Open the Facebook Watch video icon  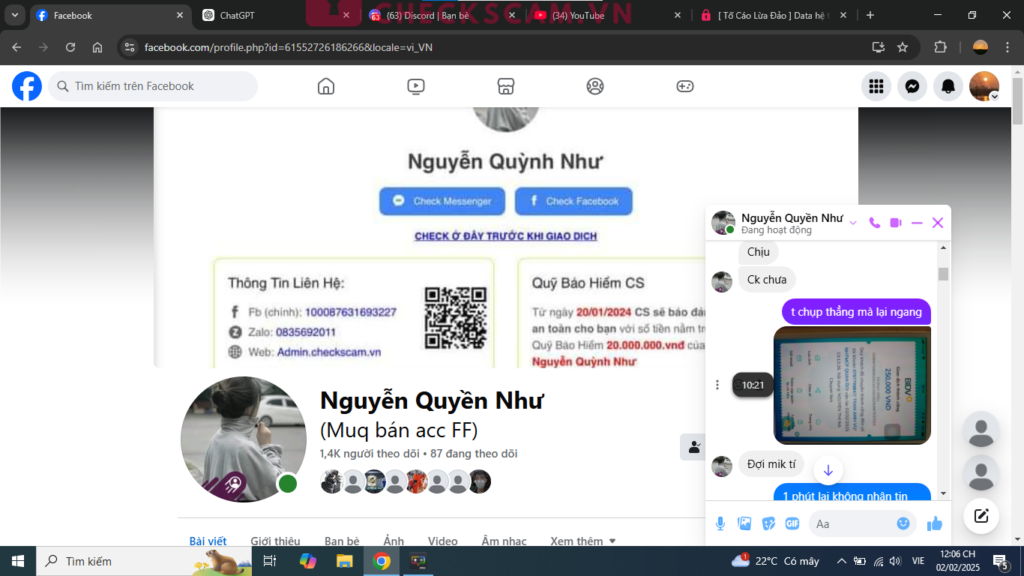[x=416, y=86]
